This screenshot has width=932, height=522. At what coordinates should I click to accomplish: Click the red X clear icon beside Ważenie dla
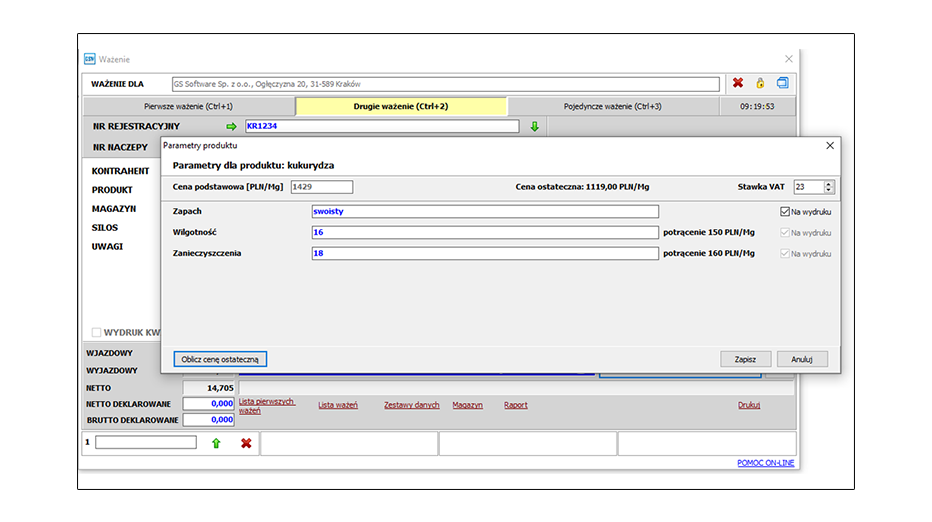click(x=738, y=84)
